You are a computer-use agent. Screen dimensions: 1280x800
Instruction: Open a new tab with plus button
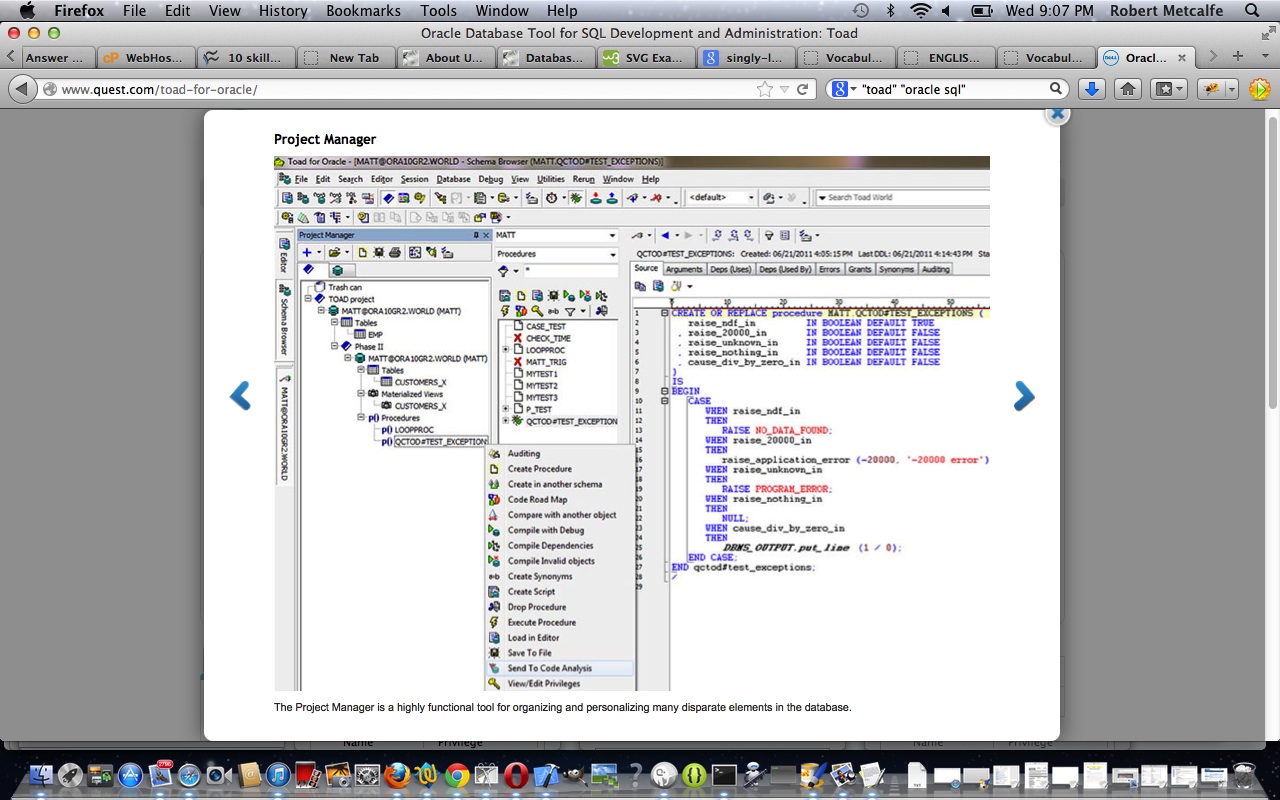[x=1238, y=56]
